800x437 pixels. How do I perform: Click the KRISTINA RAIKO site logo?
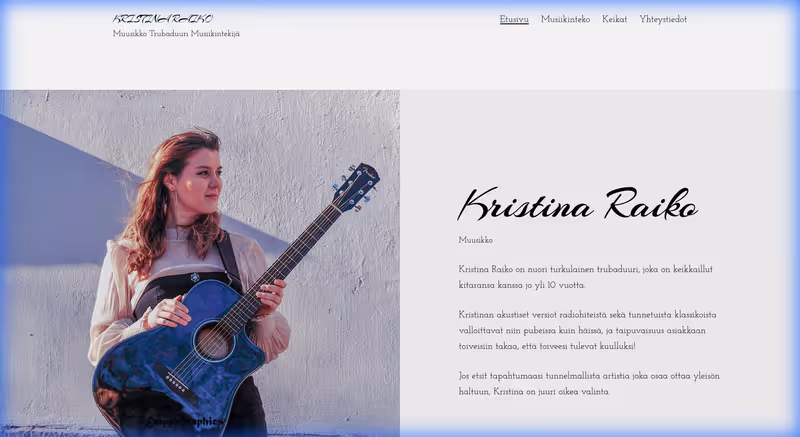coord(162,18)
